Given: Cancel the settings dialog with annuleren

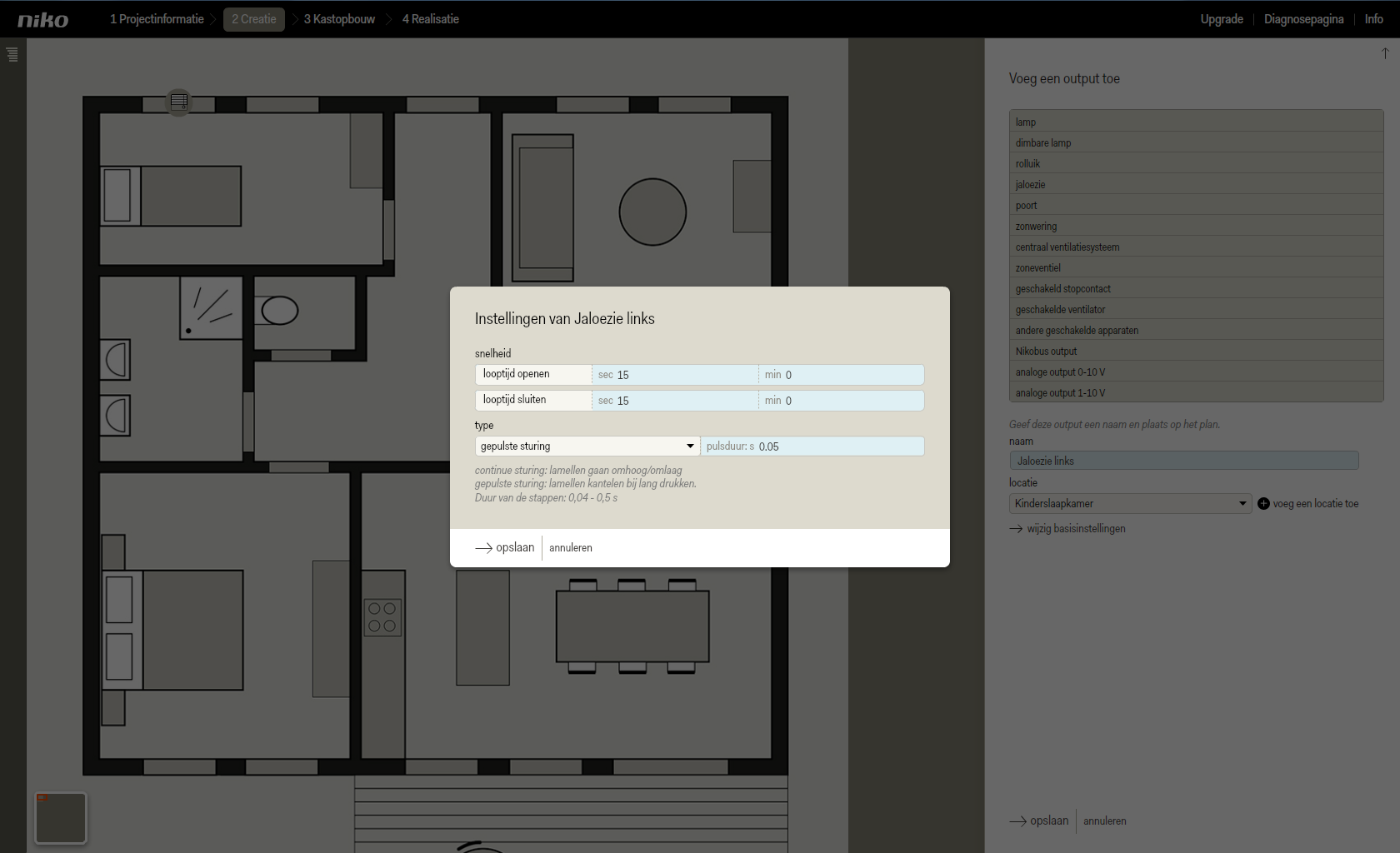Looking at the screenshot, I should pyautogui.click(x=571, y=547).
